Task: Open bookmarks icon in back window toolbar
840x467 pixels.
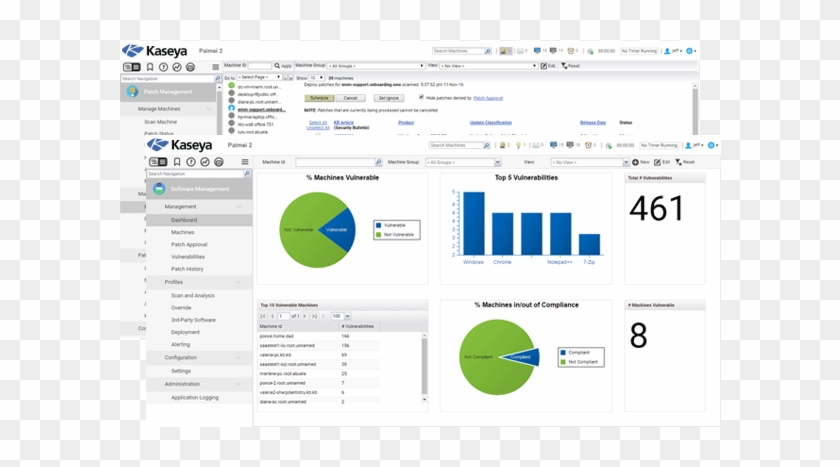Action: 150,67
